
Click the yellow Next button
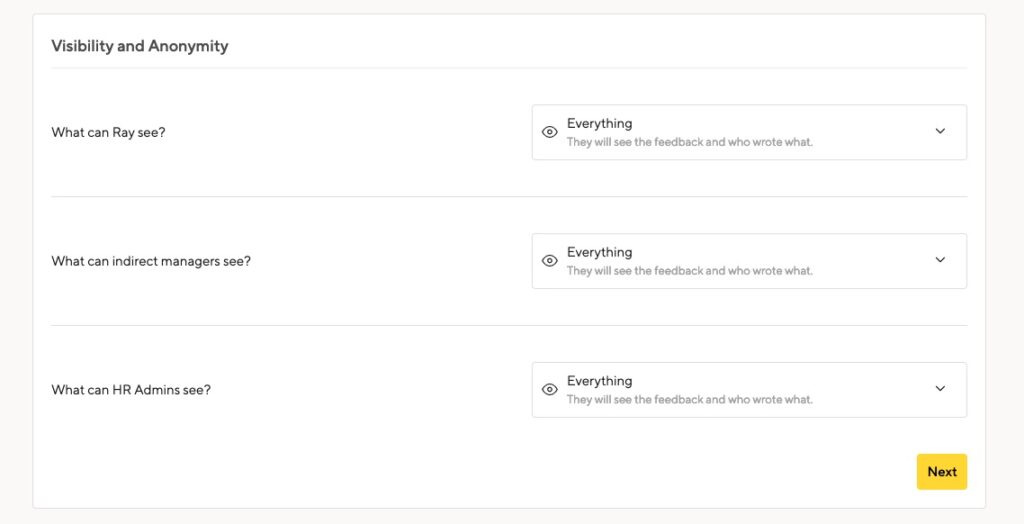click(942, 472)
